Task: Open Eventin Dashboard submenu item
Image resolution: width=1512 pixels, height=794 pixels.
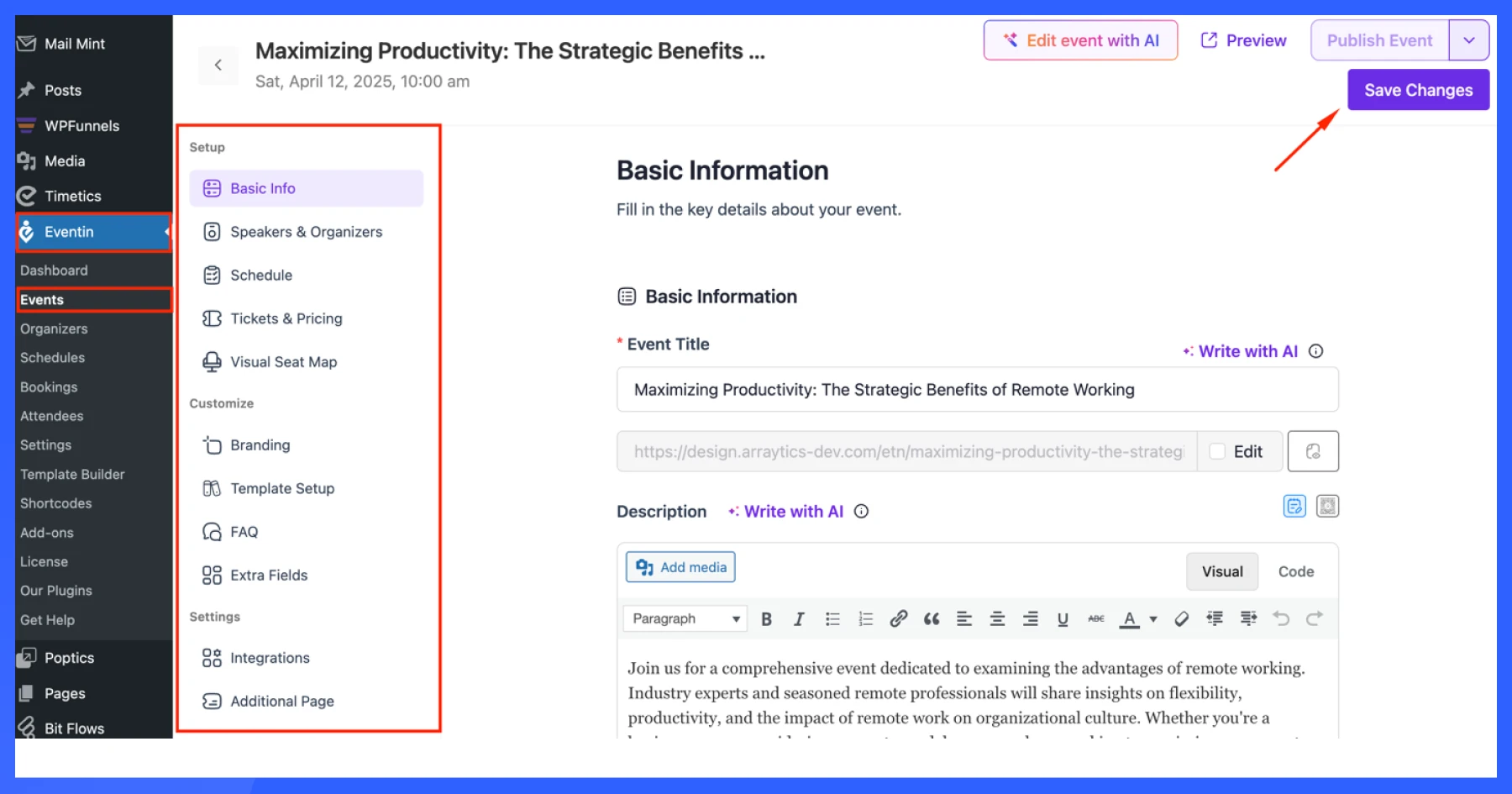Action: click(54, 271)
